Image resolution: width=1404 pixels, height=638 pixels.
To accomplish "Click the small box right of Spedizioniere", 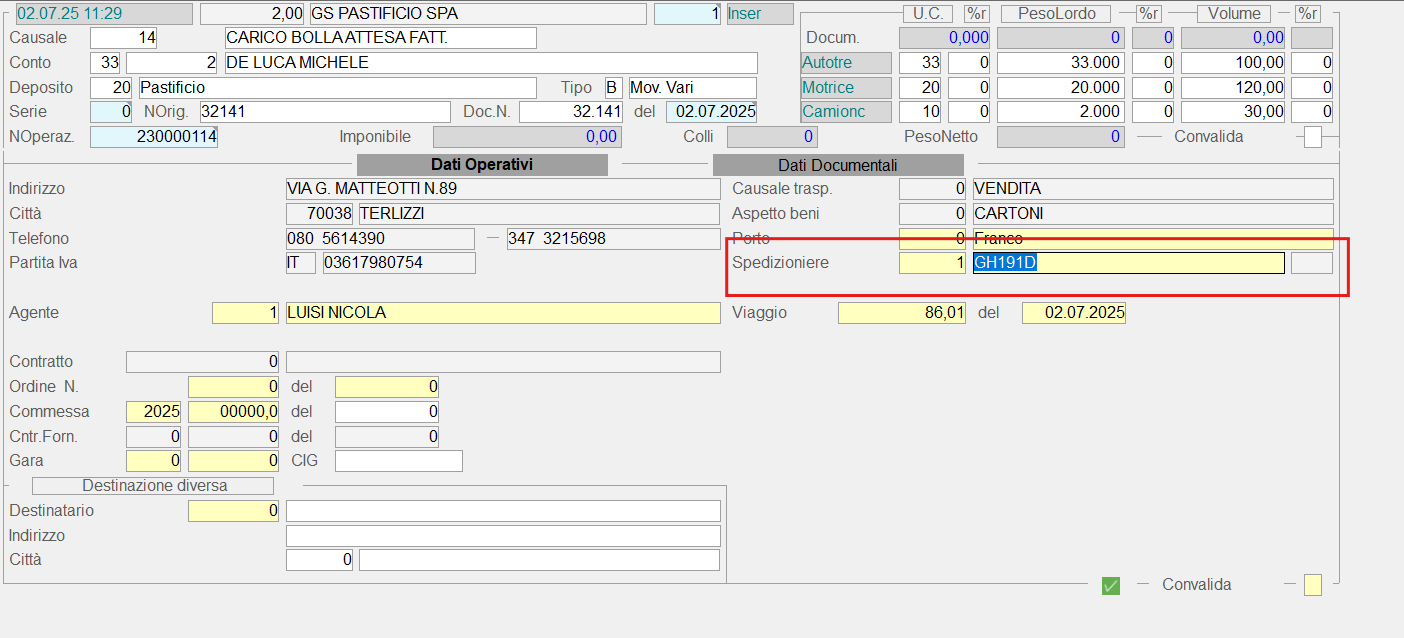I will [1311, 263].
